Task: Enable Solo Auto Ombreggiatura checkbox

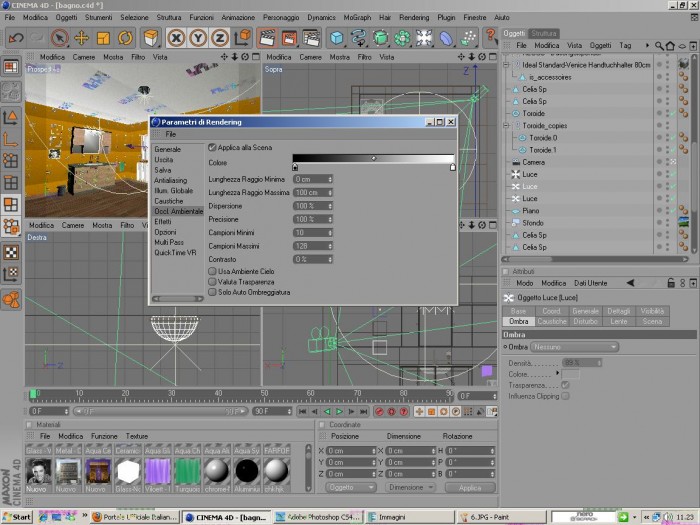Action: 212,292
